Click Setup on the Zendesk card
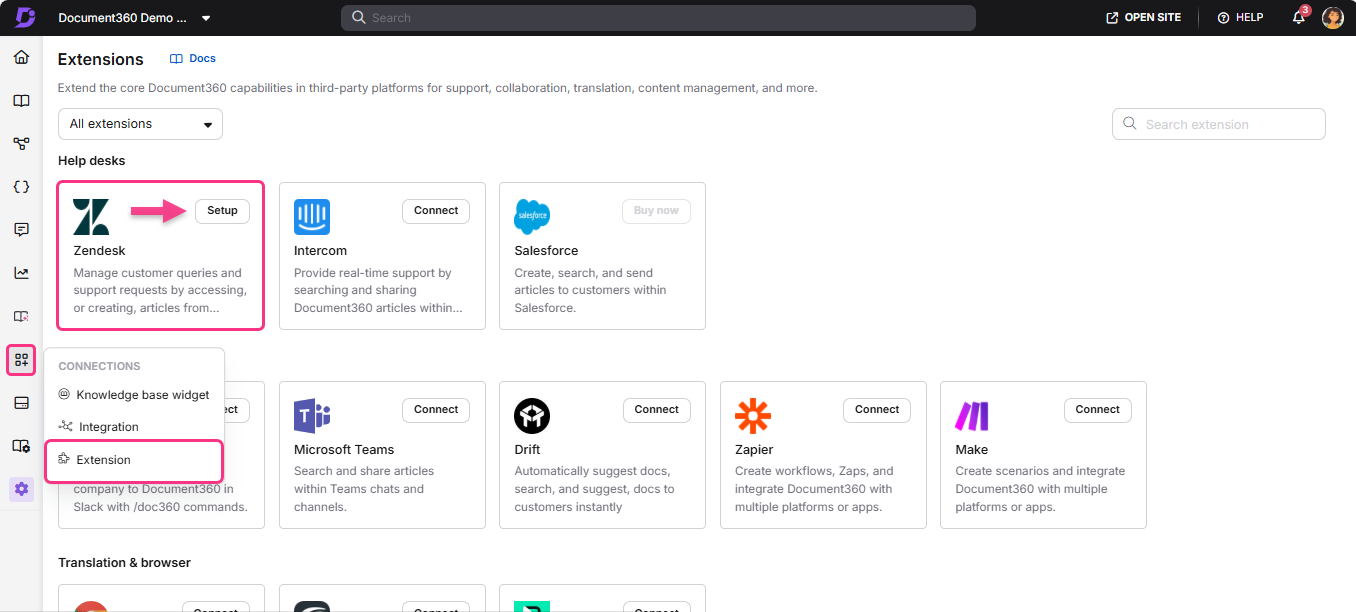Screen dimensions: 1356x612 [221, 211]
